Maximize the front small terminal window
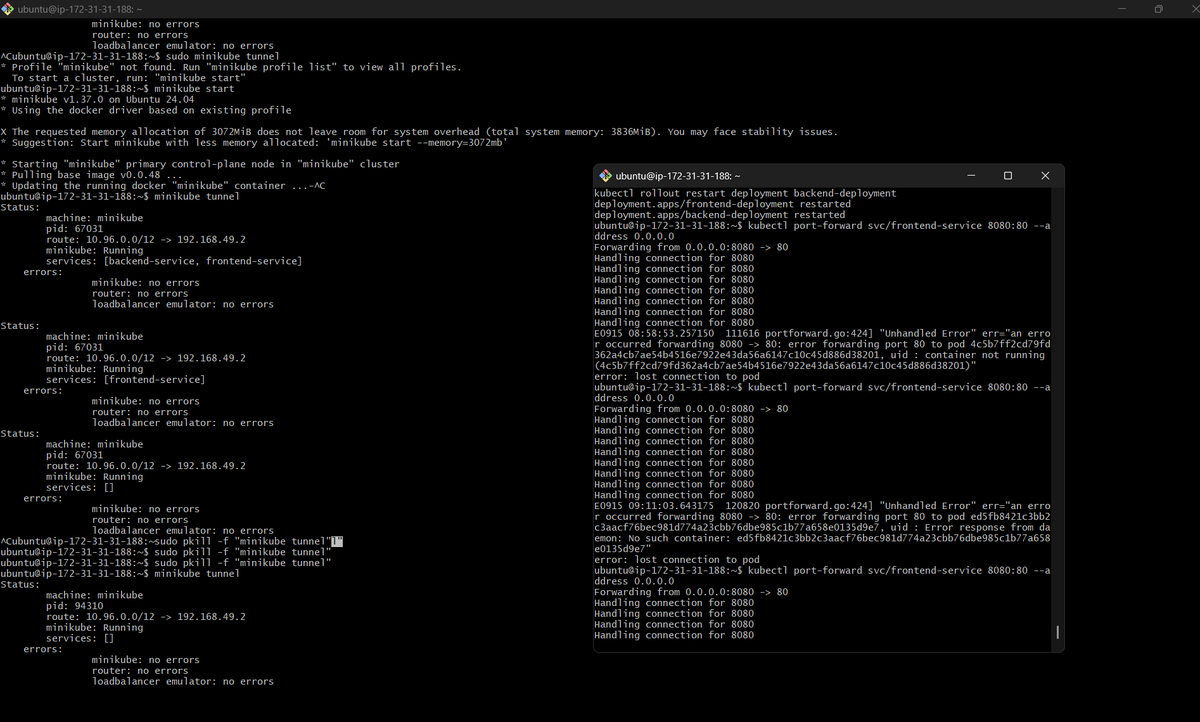 click(x=1008, y=175)
